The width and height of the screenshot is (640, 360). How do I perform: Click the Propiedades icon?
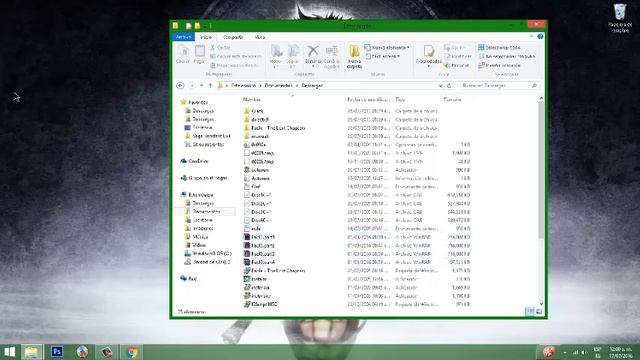coord(429,55)
